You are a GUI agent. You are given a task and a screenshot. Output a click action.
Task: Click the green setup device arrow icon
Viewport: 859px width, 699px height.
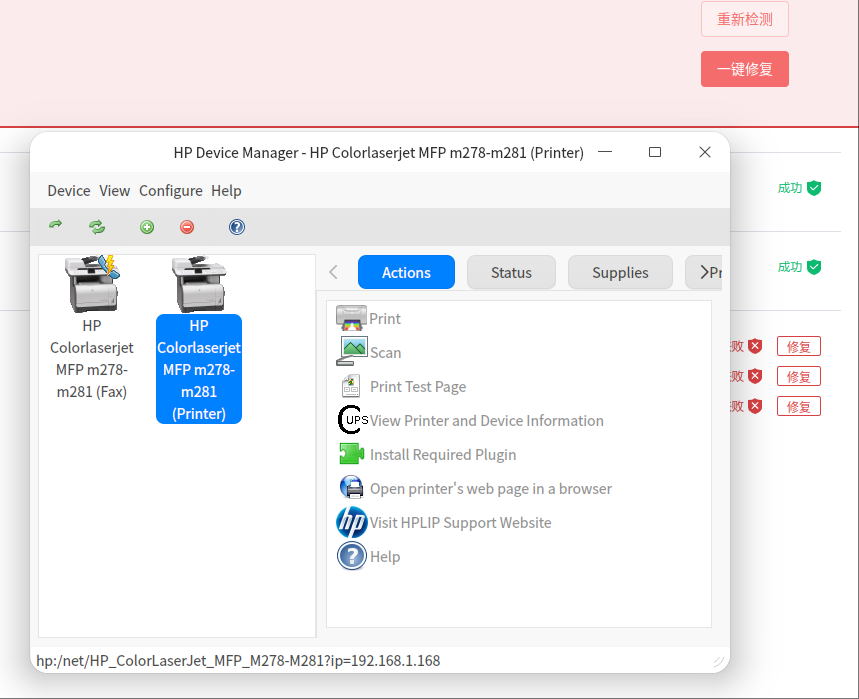[55, 225]
